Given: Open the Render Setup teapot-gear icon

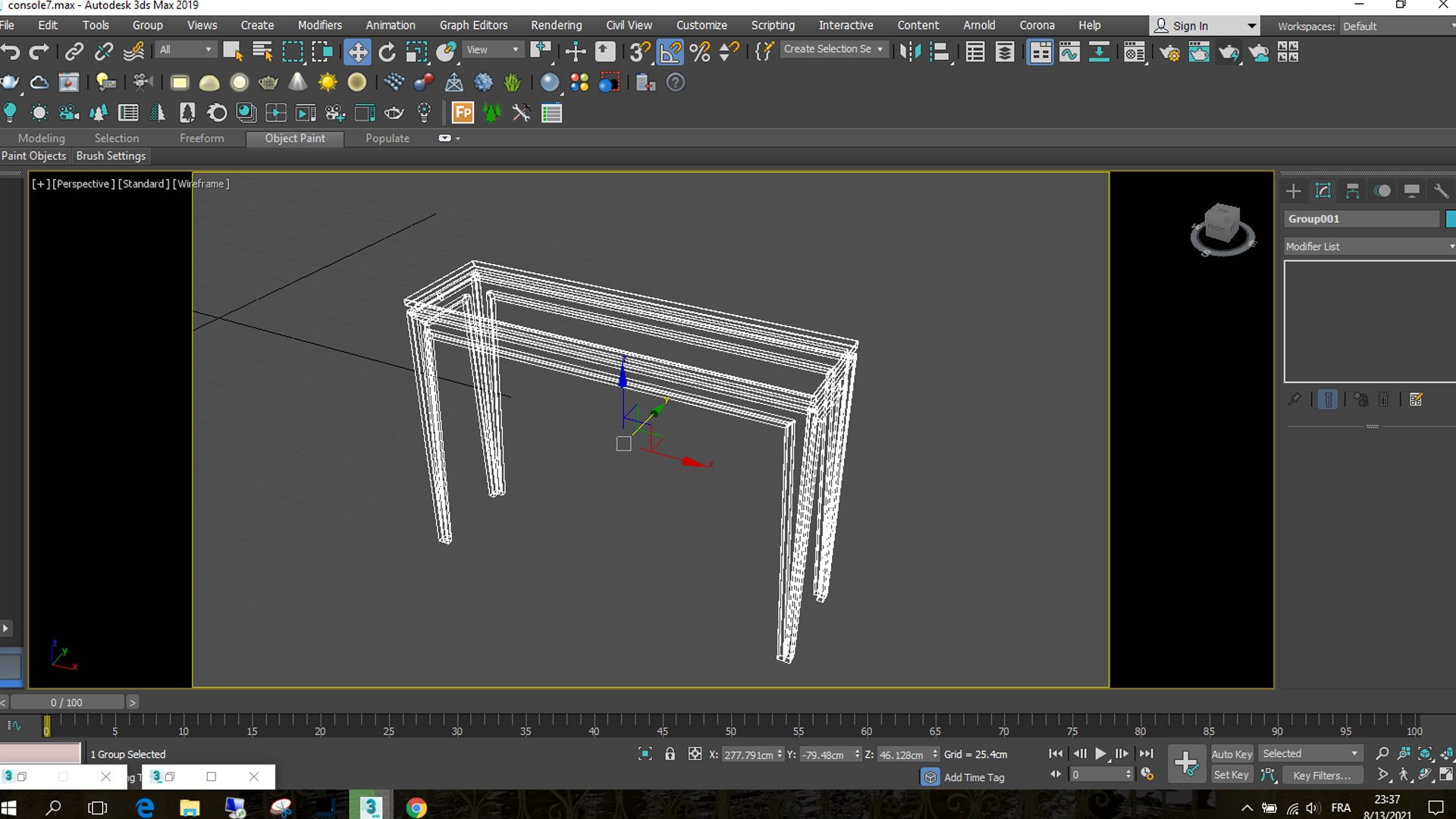Looking at the screenshot, I should 1169,52.
